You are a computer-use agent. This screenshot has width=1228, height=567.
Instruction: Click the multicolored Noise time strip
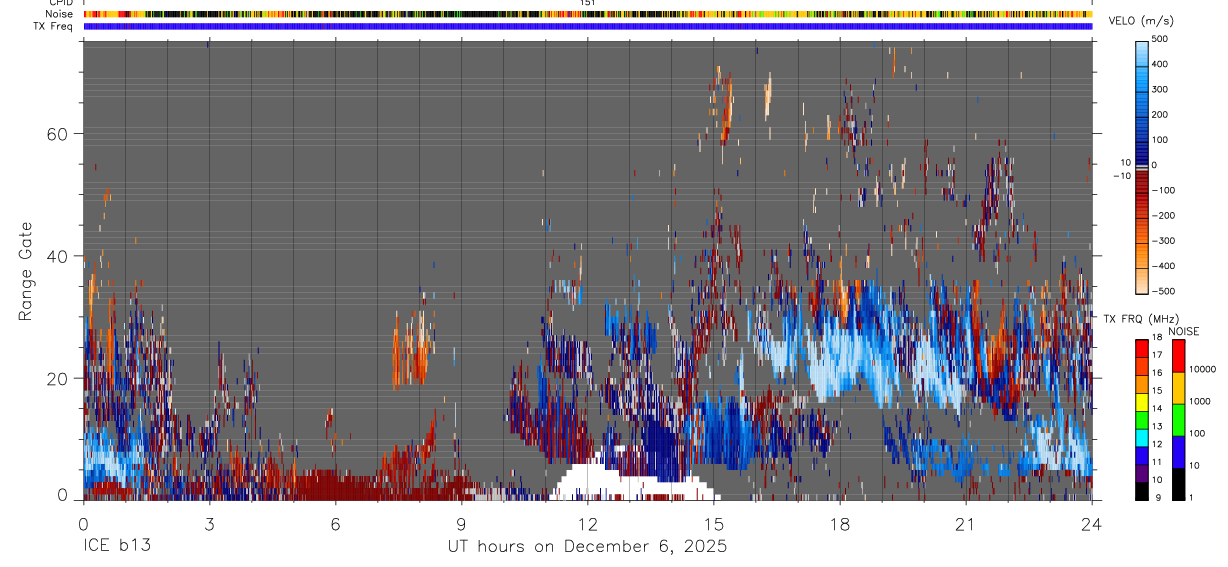pos(588,14)
